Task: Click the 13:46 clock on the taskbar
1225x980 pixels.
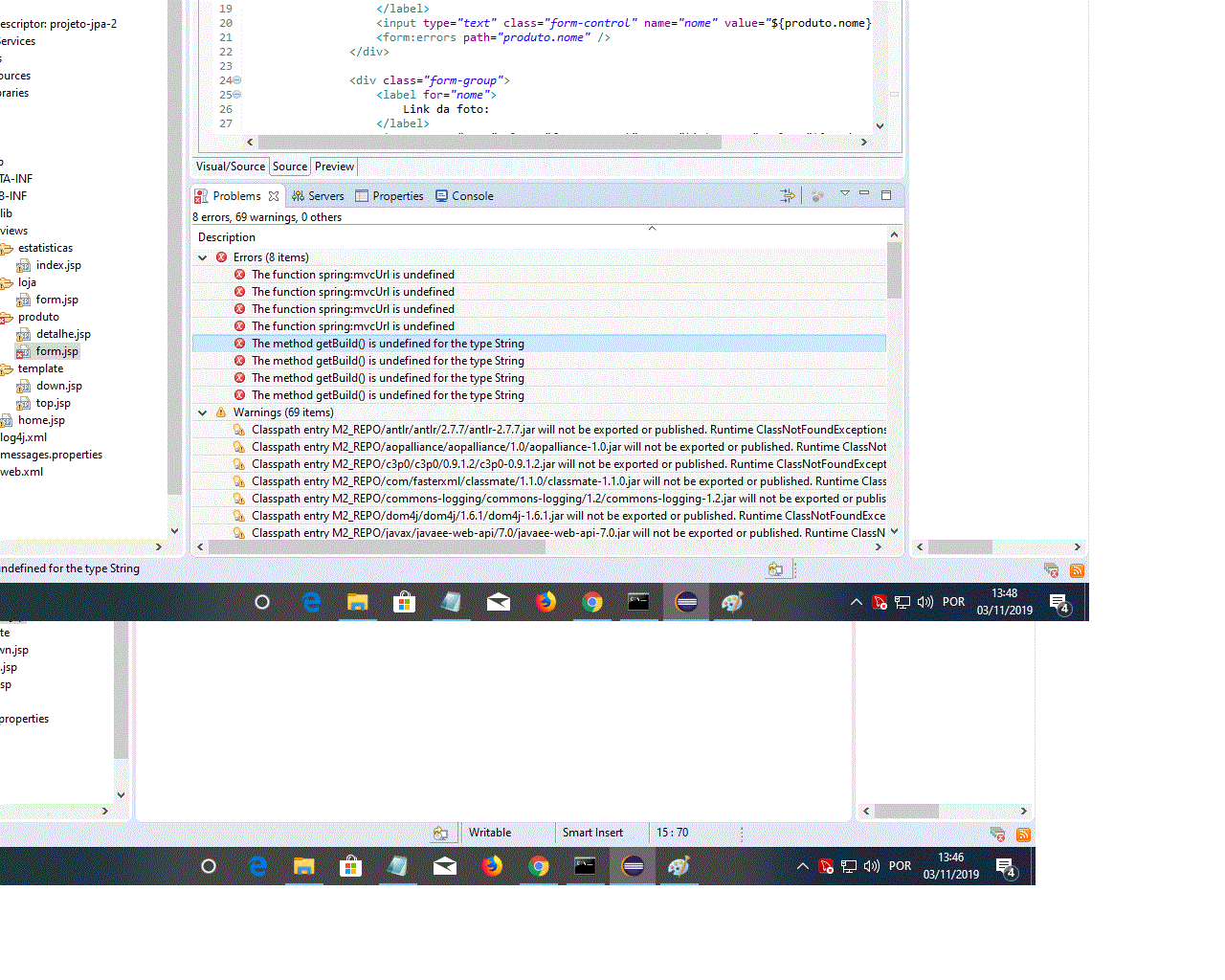Action: click(x=951, y=866)
